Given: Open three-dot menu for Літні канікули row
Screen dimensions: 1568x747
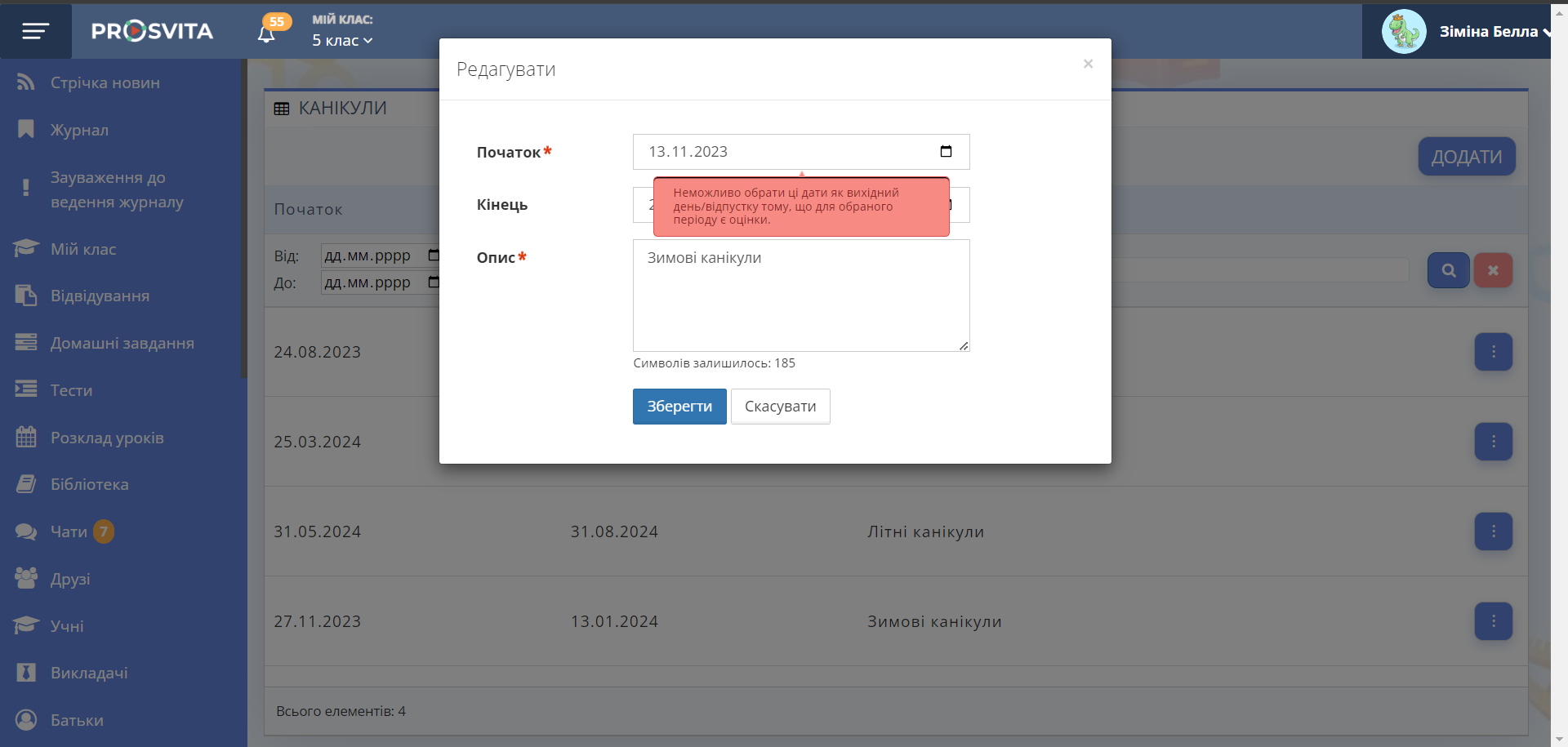Looking at the screenshot, I should pos(1493,531).
